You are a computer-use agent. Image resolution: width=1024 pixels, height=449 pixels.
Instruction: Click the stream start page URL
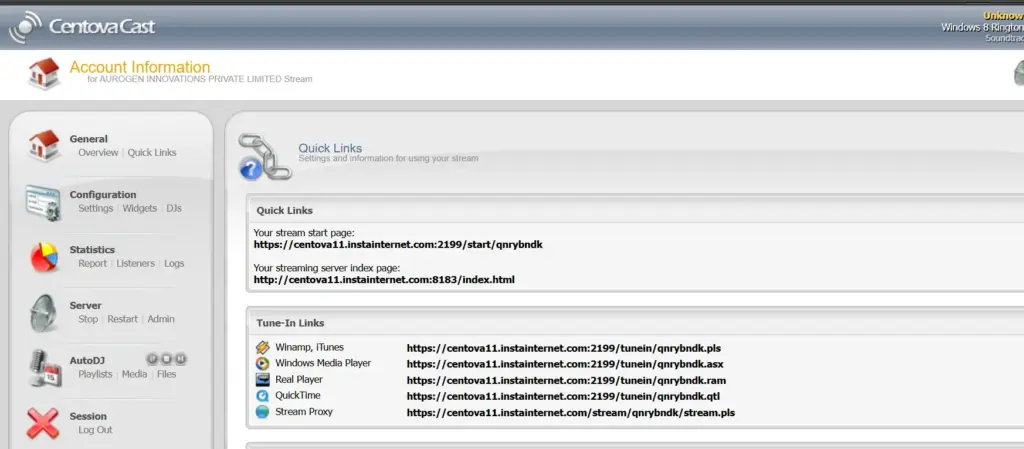tap(398, 245)
